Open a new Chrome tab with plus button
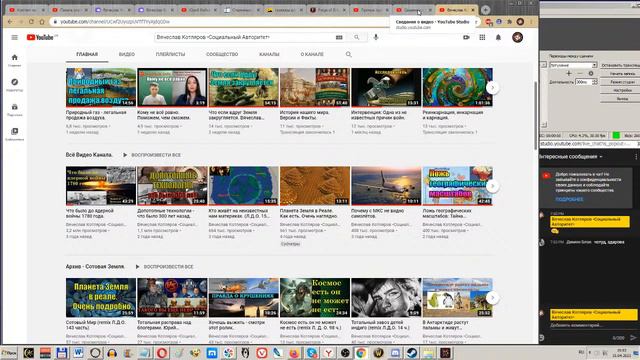This screenshot has width=640, height=360. click(x=485, y=9)
